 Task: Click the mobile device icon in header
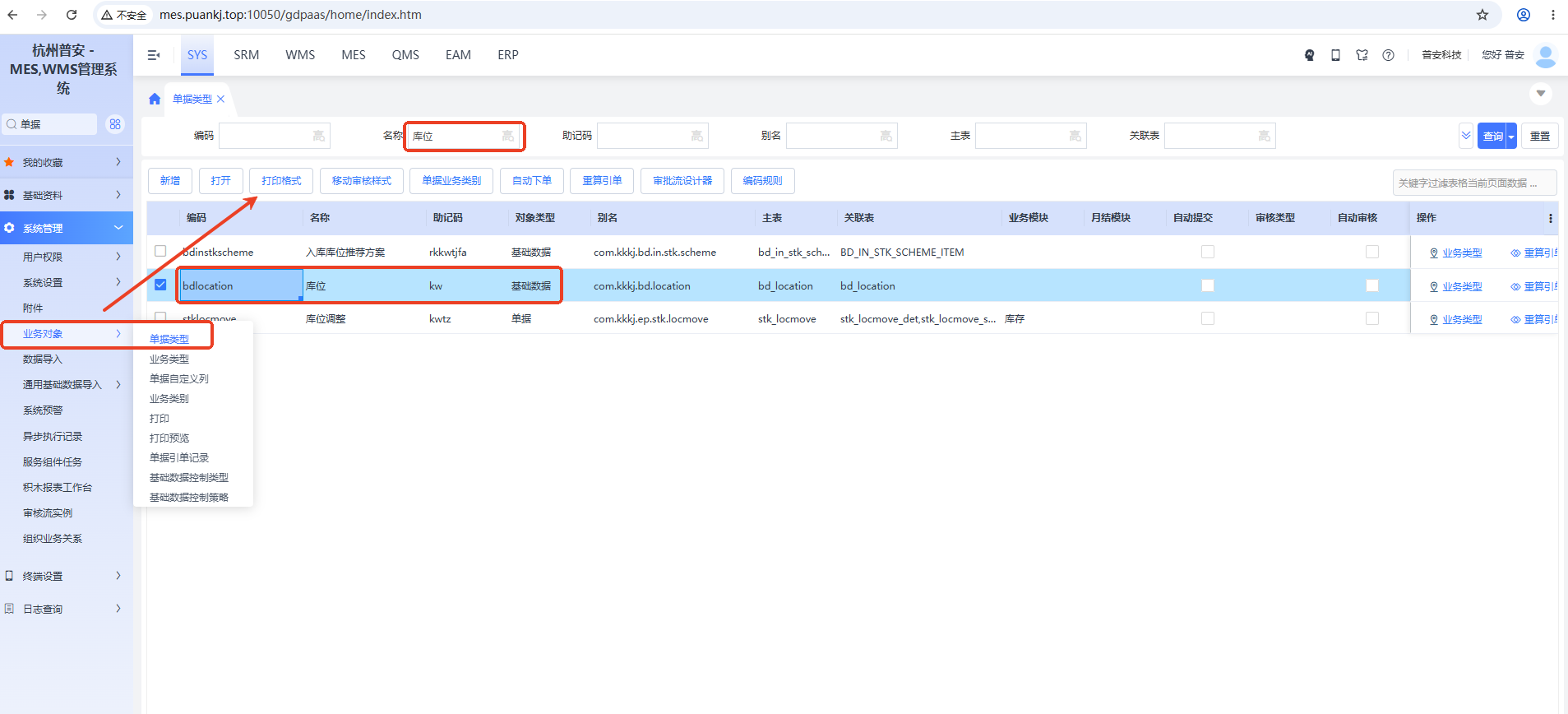click(x=1335, y=55)
